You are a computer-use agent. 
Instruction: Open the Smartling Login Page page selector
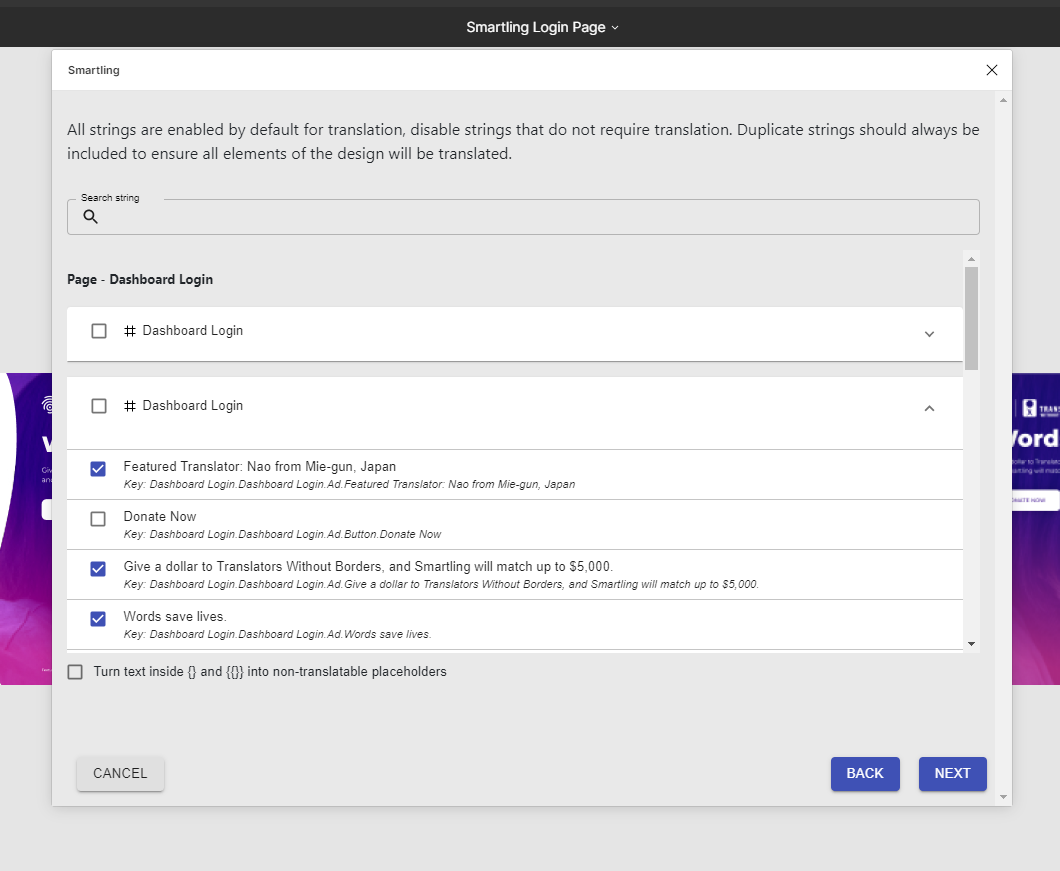coord(543,27)
